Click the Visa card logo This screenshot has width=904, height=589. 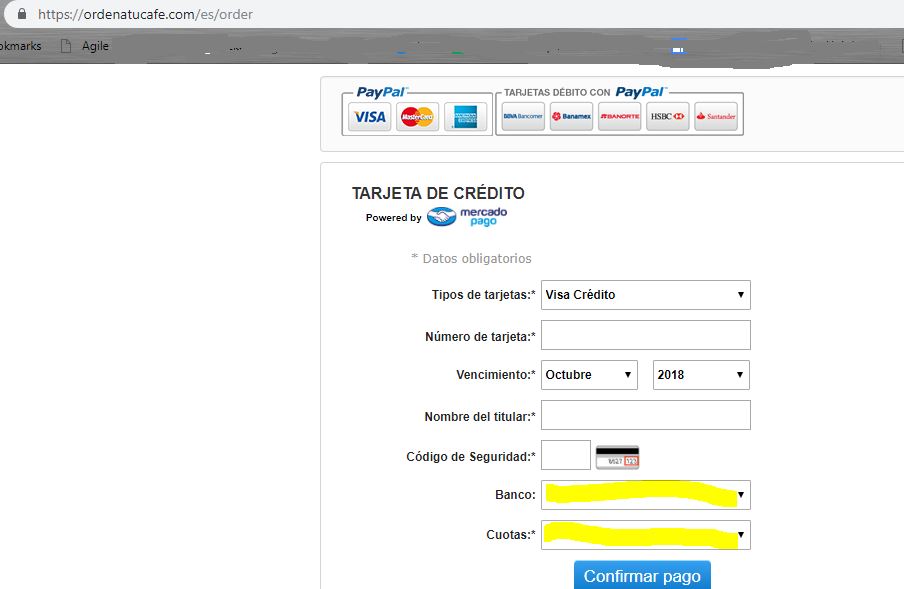click(370, 117)
